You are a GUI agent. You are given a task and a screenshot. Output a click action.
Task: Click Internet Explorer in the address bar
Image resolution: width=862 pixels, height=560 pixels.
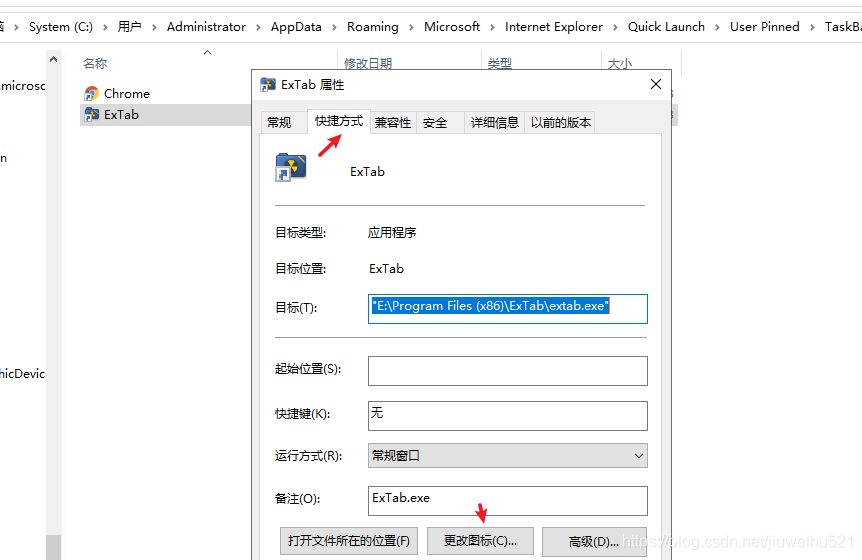click(554, 27)
